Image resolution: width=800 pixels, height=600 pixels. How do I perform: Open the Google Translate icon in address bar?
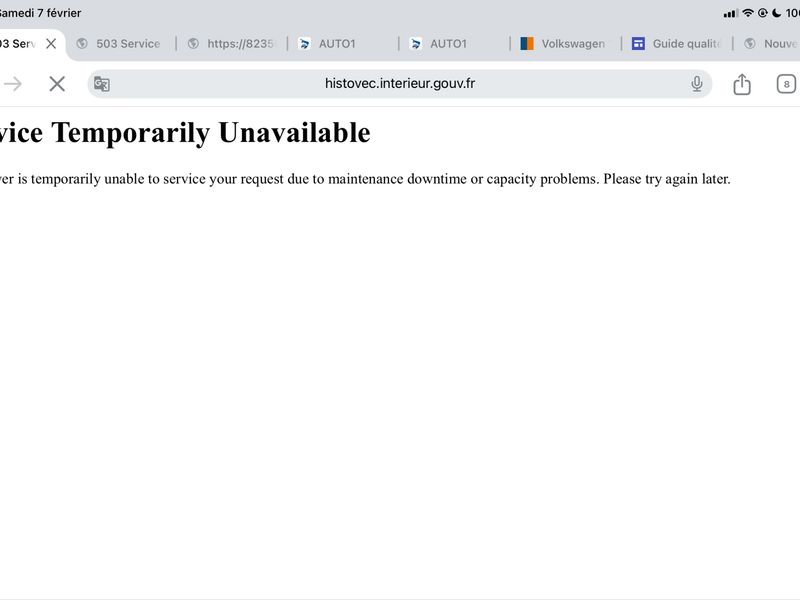point(102,84)
